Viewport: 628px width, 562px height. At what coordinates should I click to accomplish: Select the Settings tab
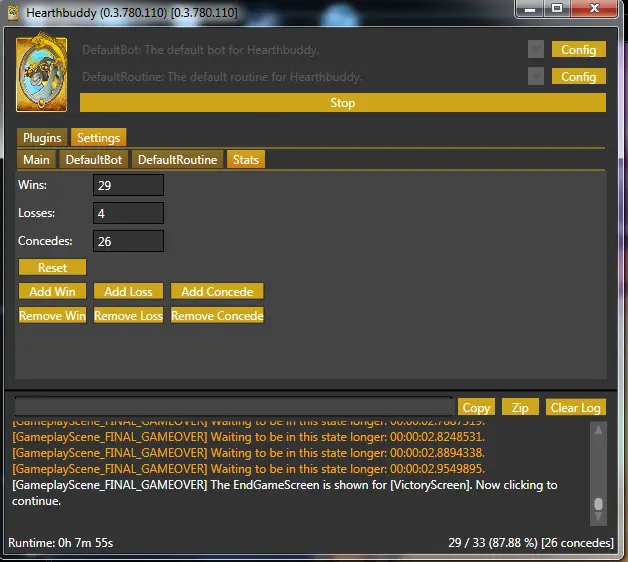[x=99, y=137]
